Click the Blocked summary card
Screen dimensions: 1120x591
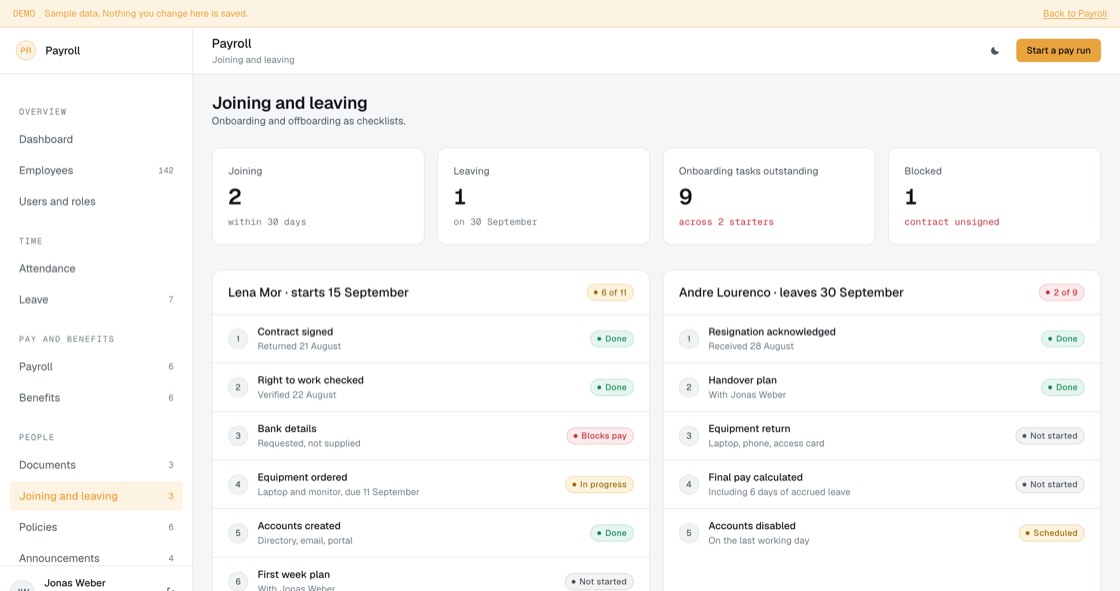tap(994, 197)
